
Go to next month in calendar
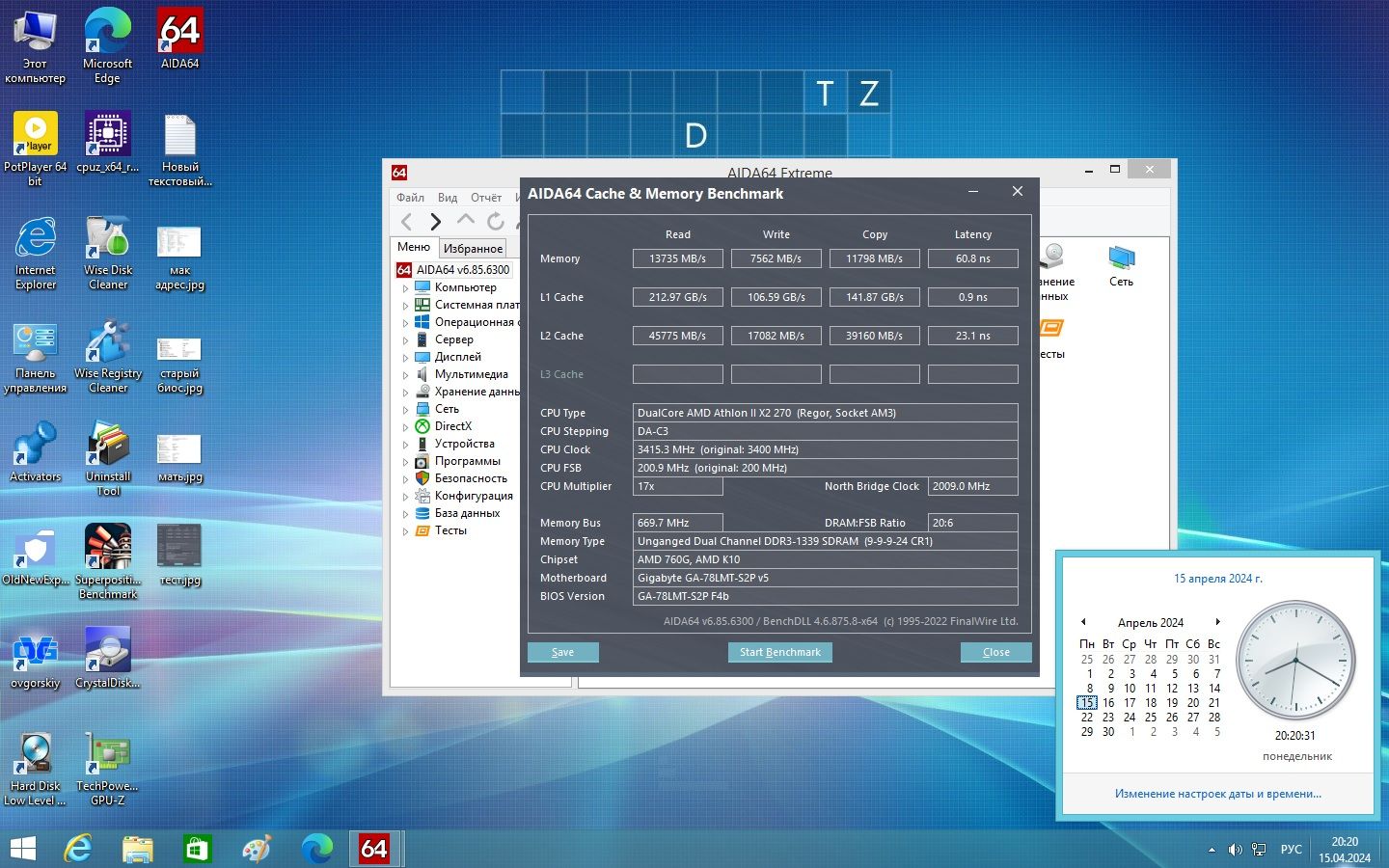coord(1218,622)
